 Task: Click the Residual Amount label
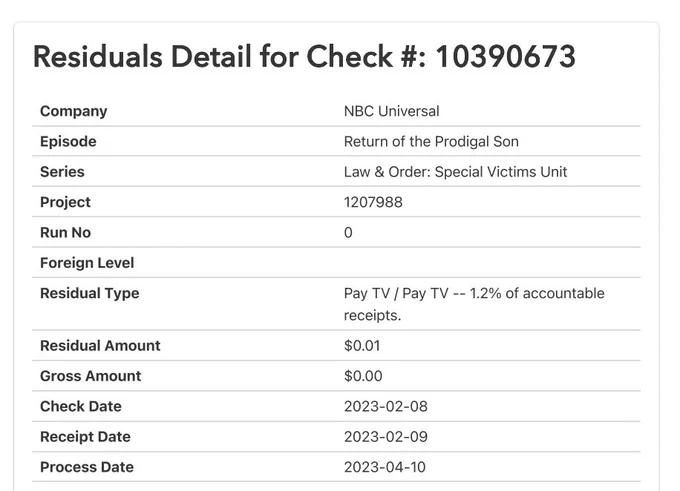coord(100,346)
